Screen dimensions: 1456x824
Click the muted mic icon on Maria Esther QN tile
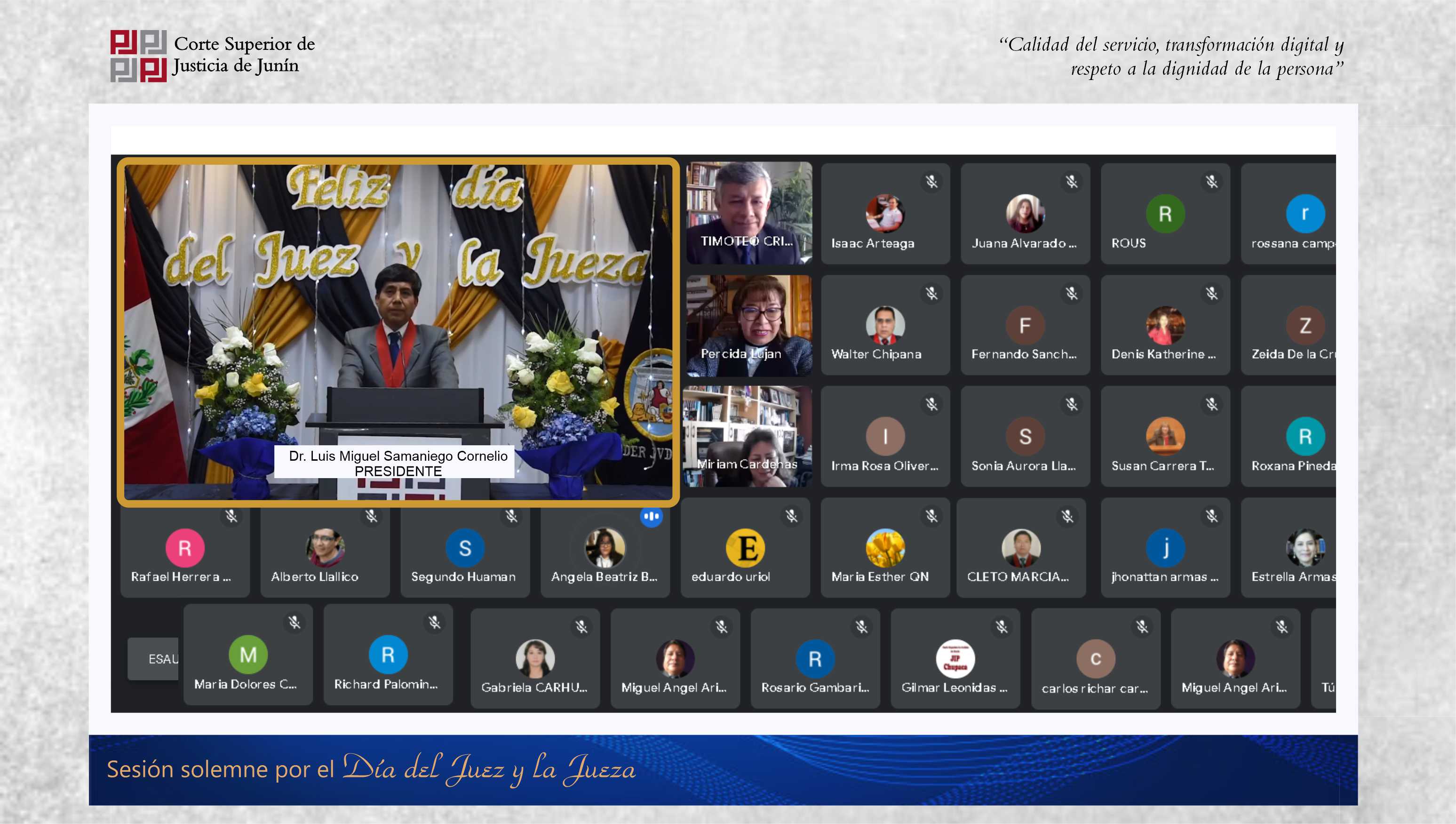(x=931, y=516)
